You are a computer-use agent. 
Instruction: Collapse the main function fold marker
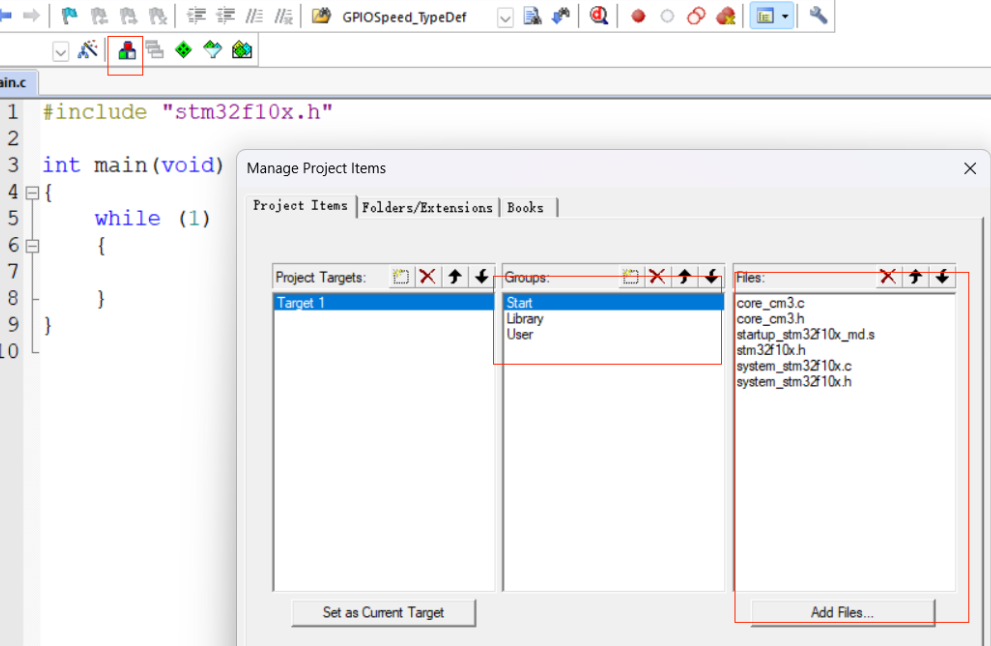click(x=32, y=193)
